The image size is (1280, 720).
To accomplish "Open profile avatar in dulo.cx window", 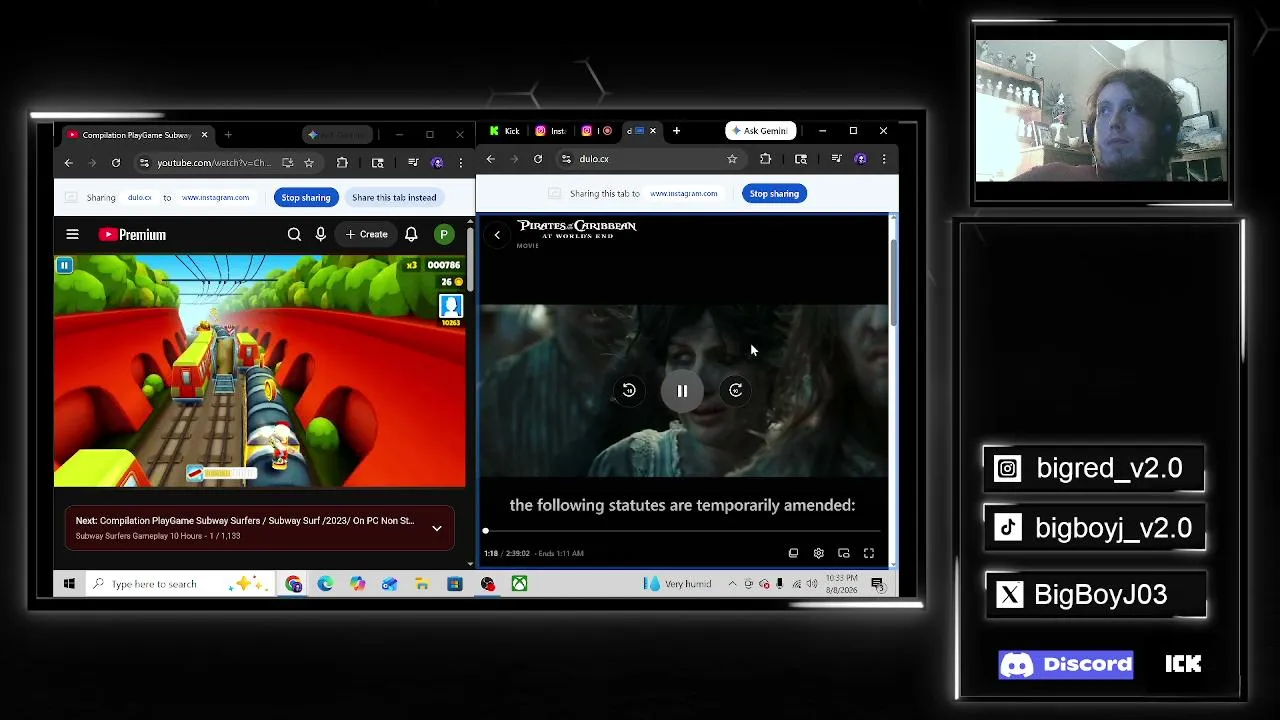I will tap(860, 159).
